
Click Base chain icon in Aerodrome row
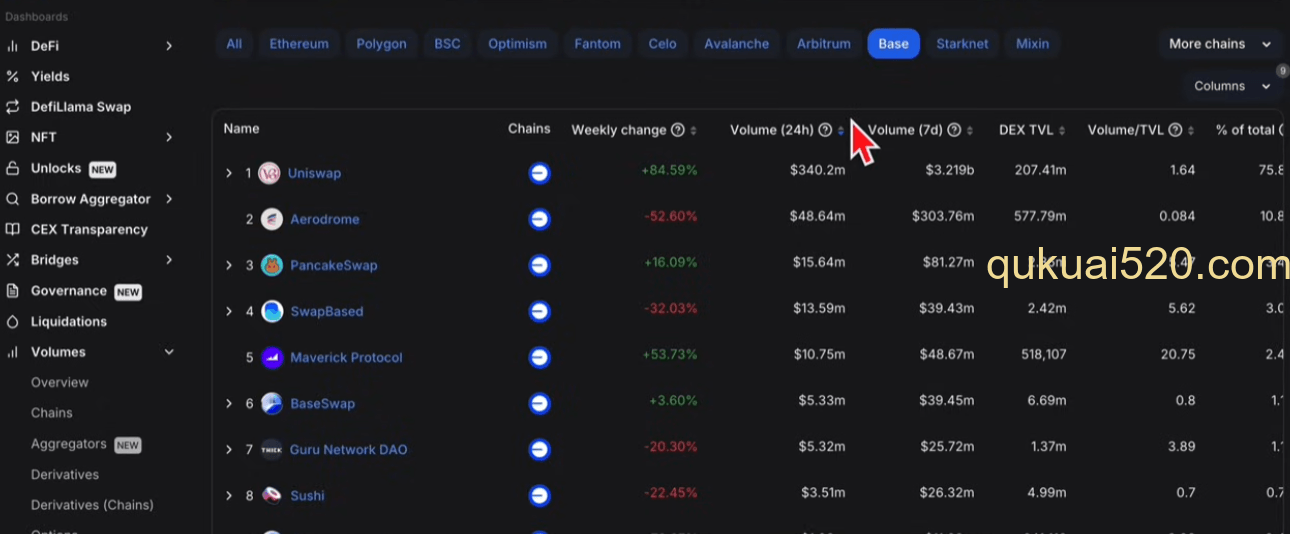coord(540,219)
